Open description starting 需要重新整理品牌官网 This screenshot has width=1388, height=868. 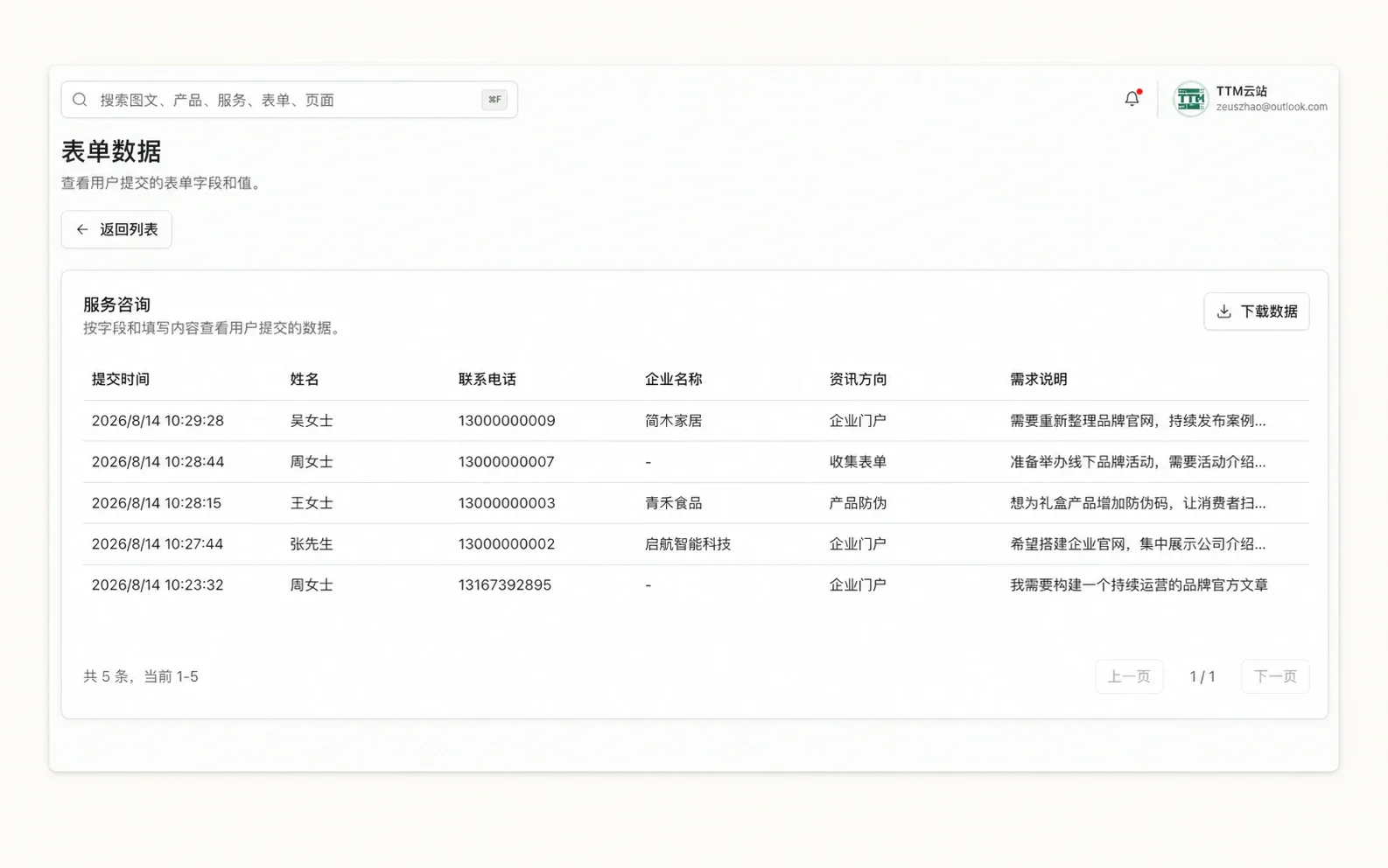1138,421
